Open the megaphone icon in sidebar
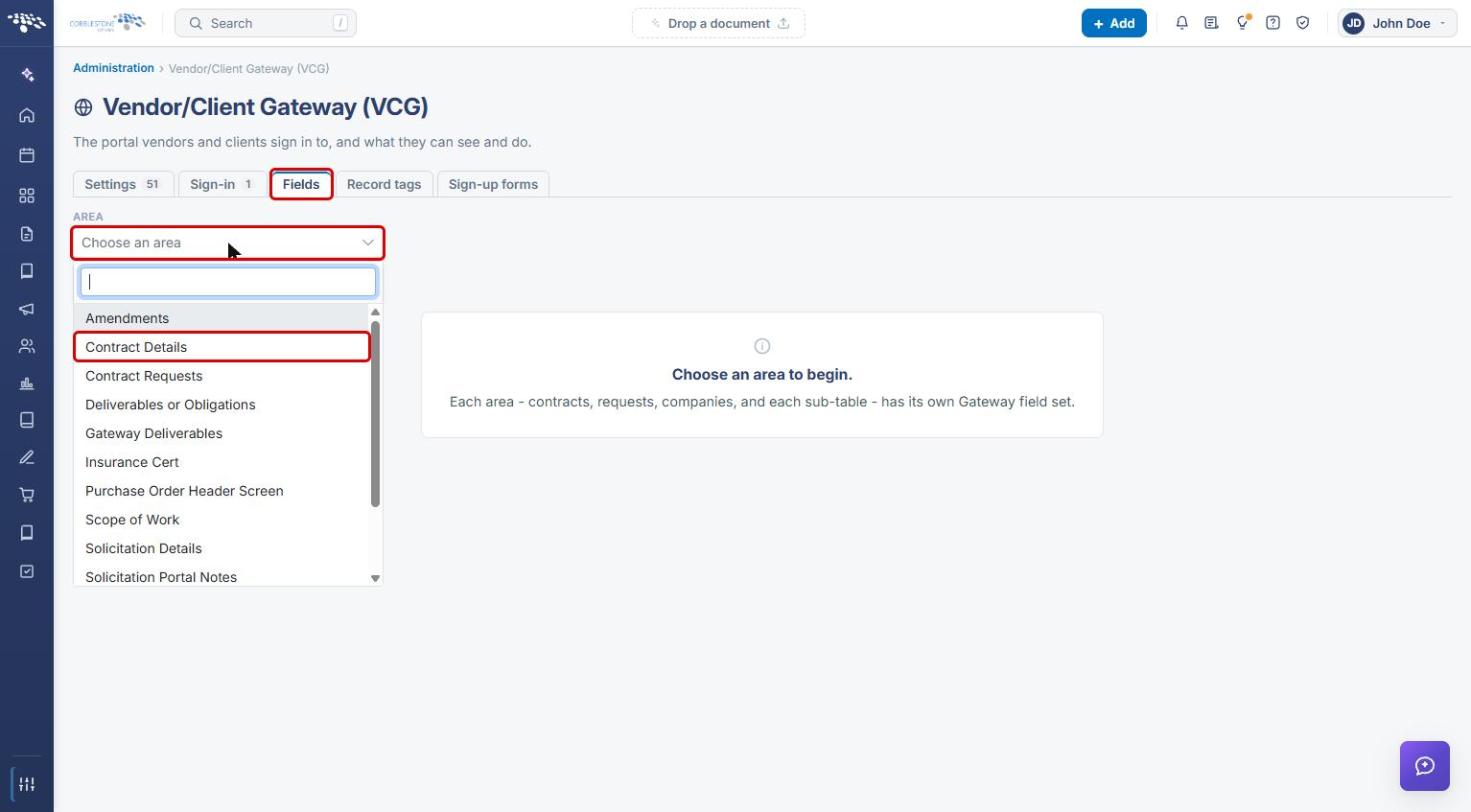1471x812 pixels. click(x=27, y=309)
